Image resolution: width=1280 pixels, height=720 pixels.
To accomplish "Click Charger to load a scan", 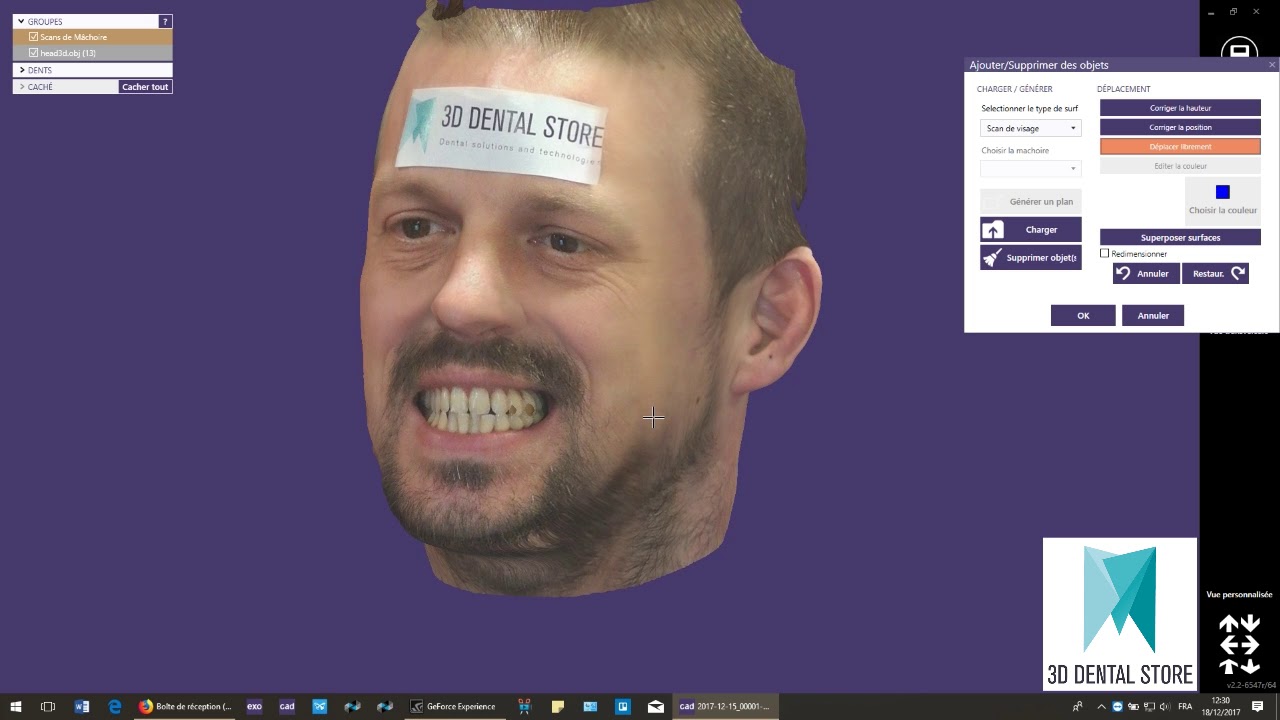I will coord(1031,230).
